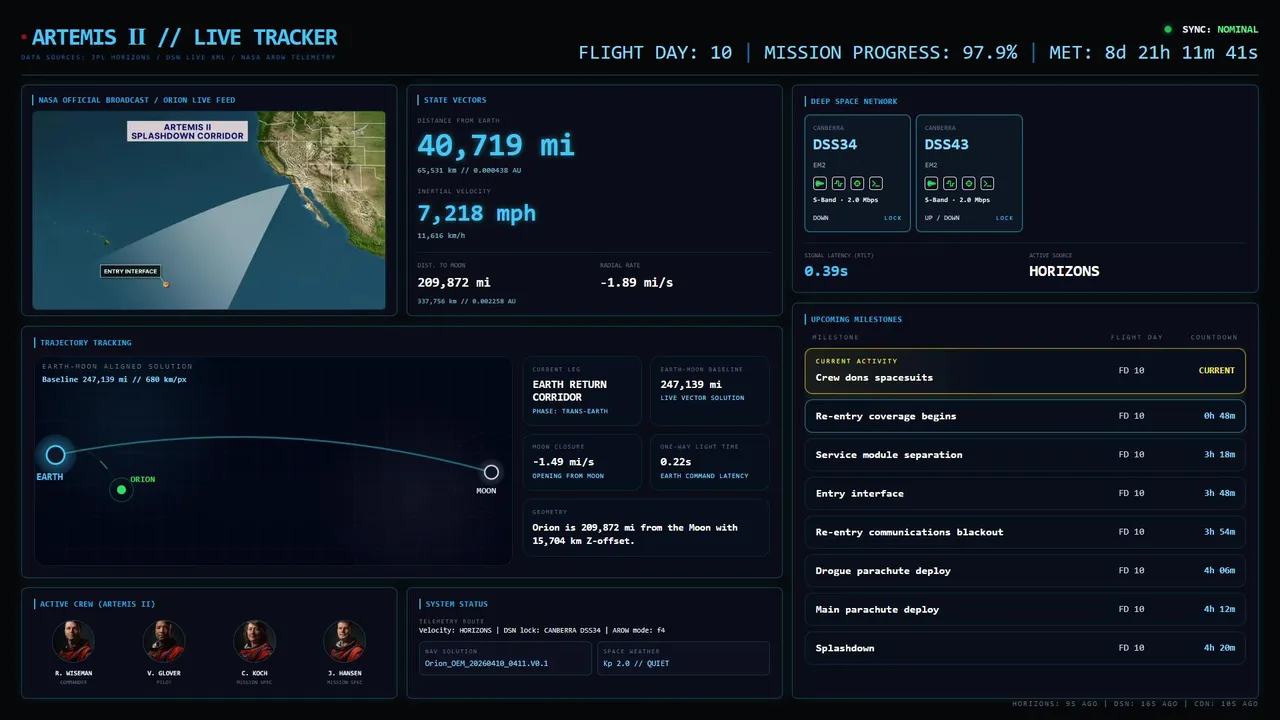Select the Crew dons spacesuits current activity

(x=1025, y=371)
